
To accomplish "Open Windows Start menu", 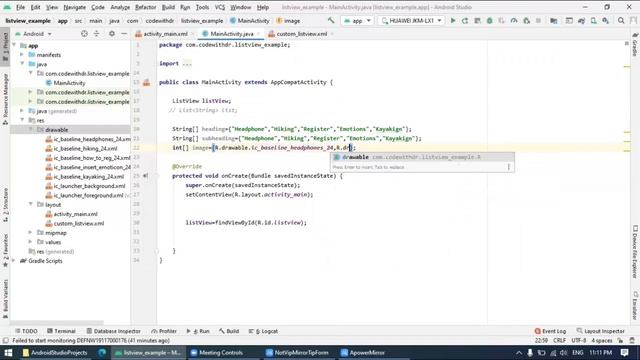I will click(x=8, y=353).
